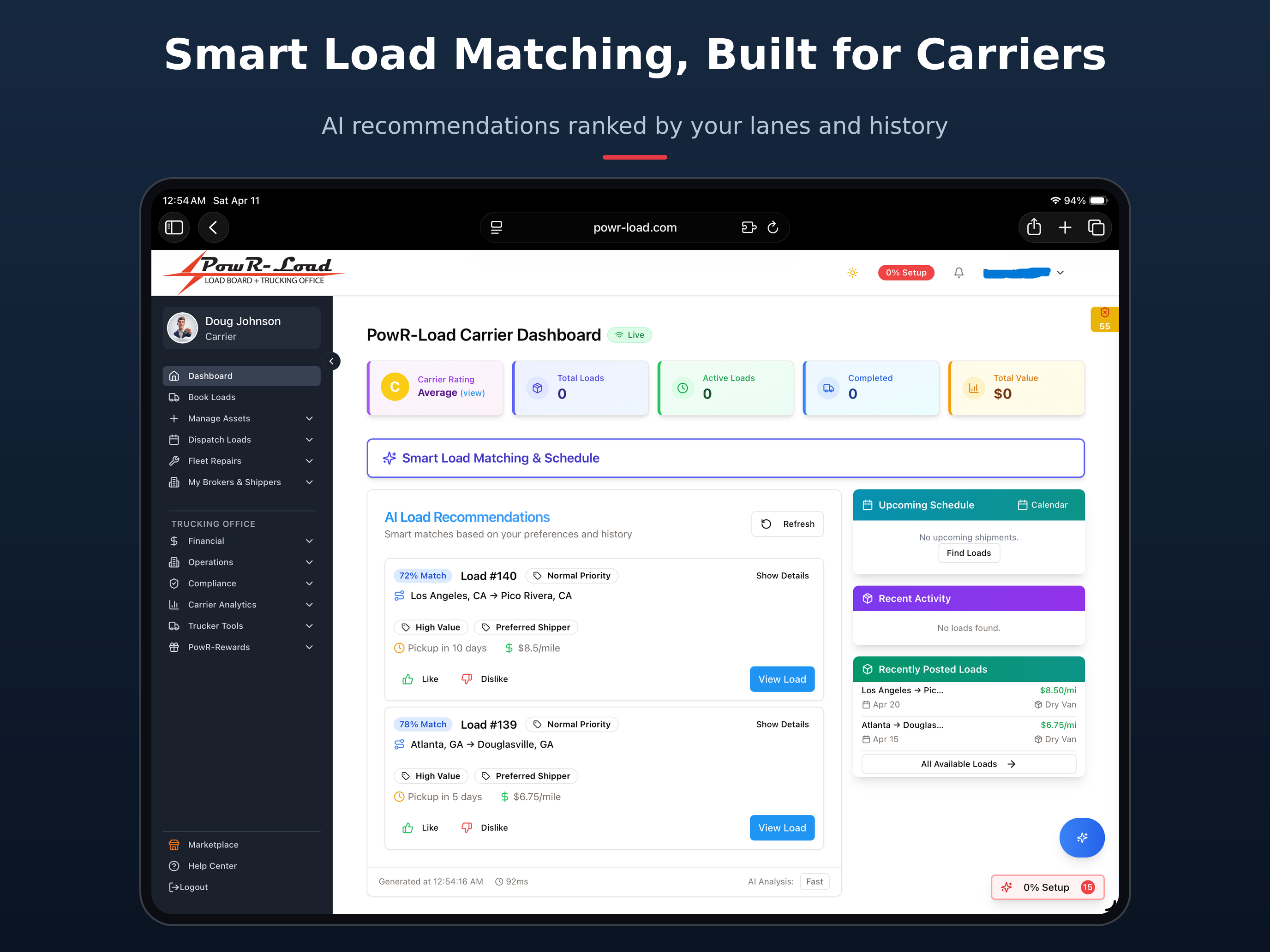Viewport: 1270px width, 952px height.
Task: Click the Total Value chart icon
Action: (974, 388)
